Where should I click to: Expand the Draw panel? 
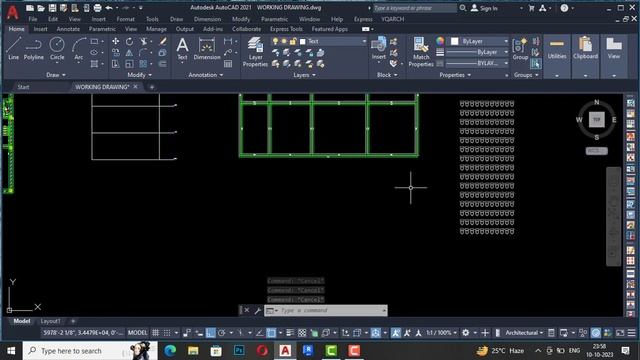coord(56,75)
